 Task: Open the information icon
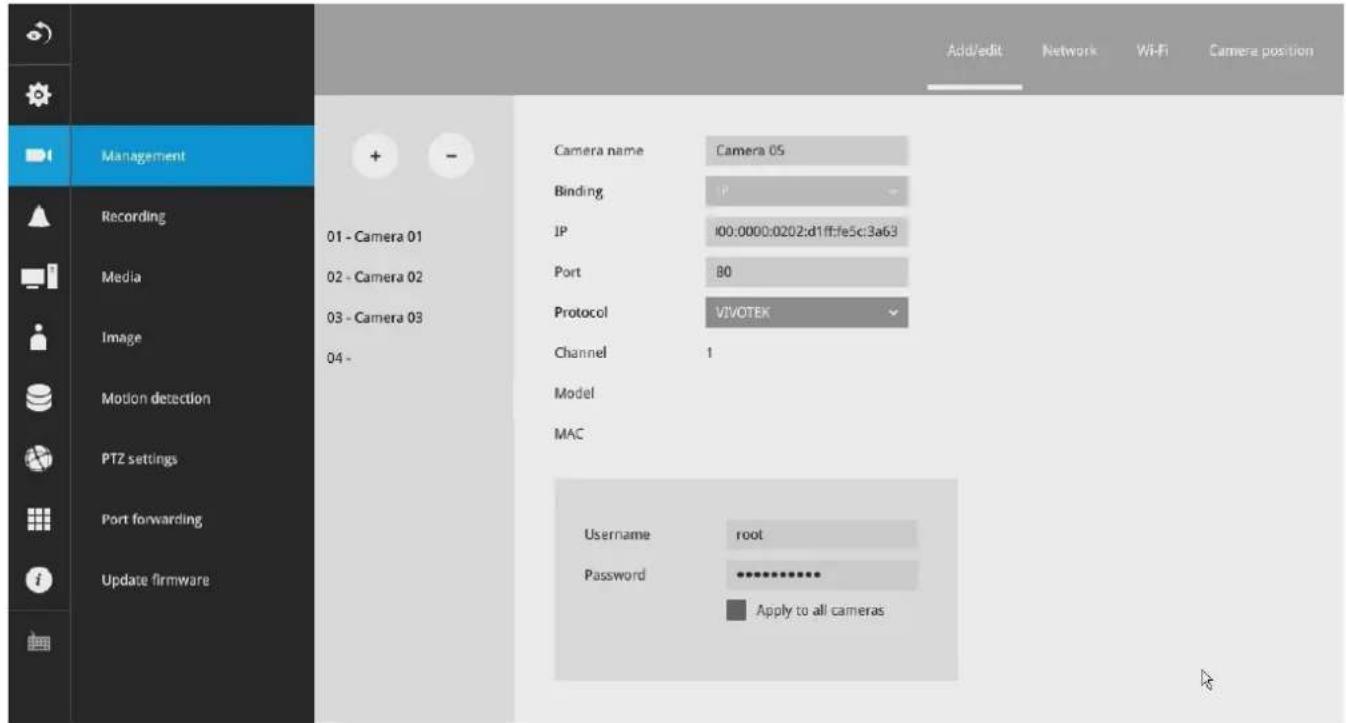click(x=39, y=580)
